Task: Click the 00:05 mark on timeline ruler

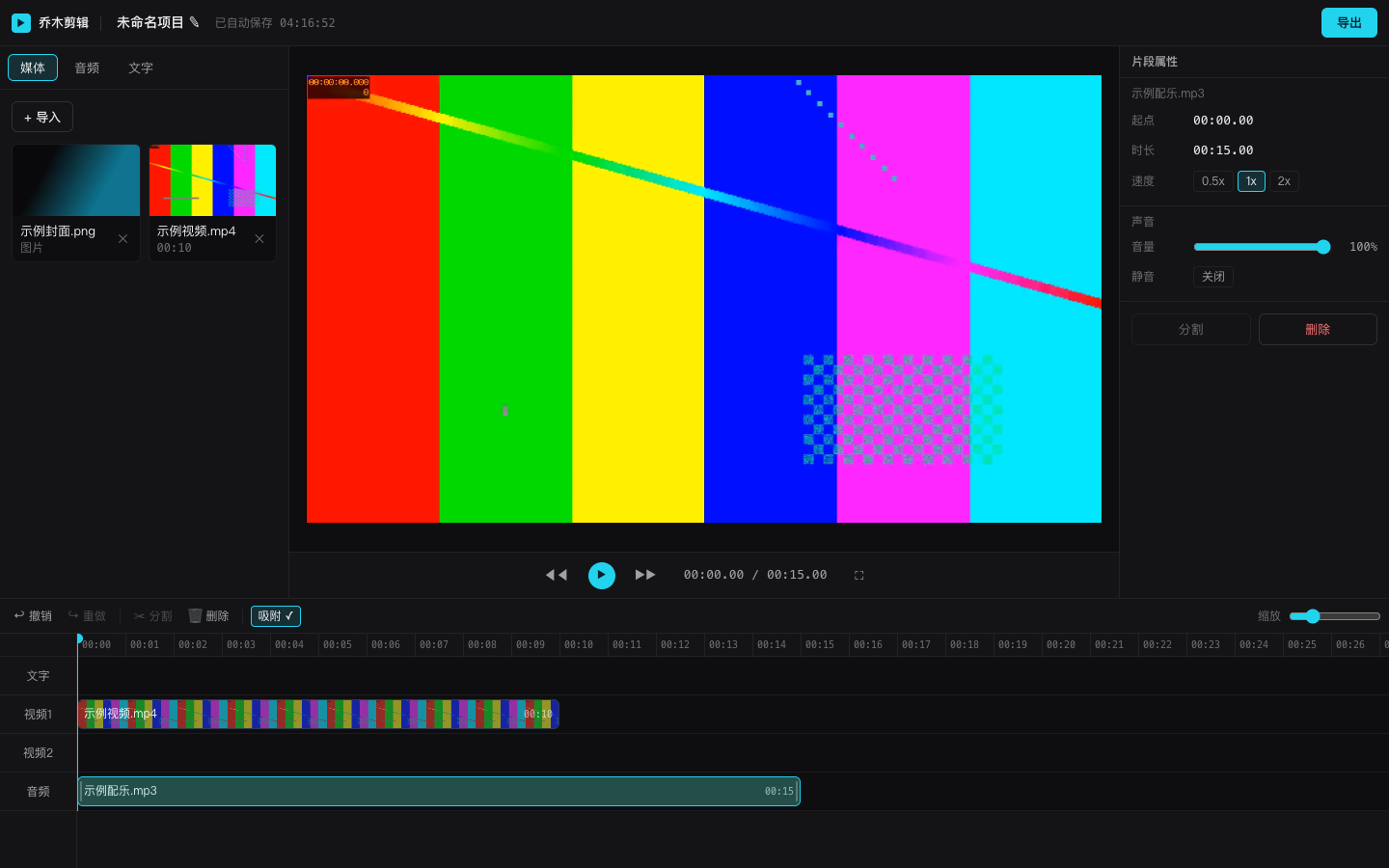Action: pos(338,644)
